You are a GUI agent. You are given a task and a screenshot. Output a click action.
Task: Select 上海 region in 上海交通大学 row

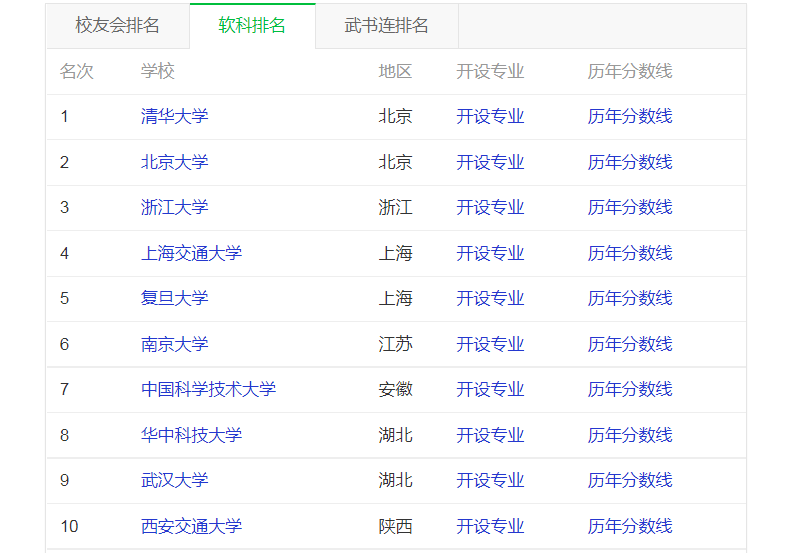pos(396,253)
